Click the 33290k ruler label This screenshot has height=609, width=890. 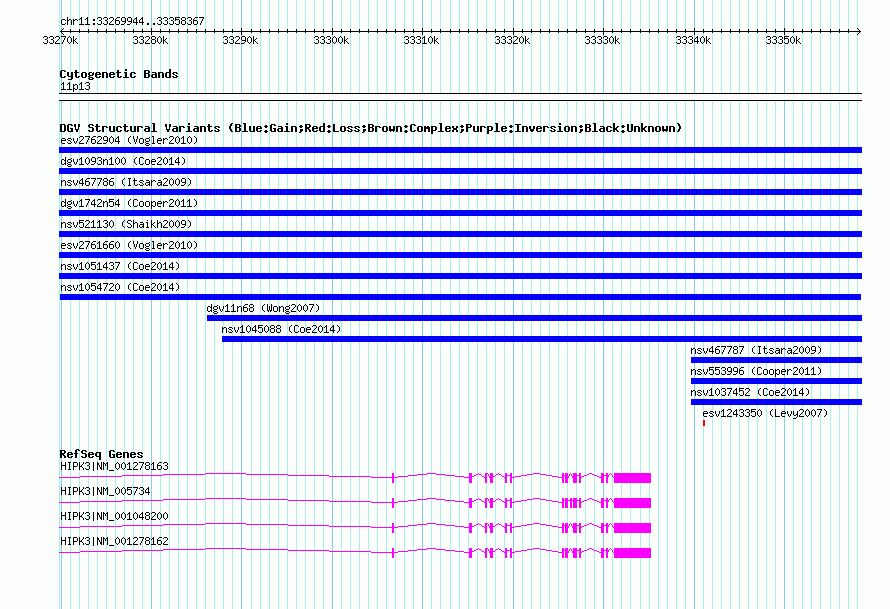240,40
